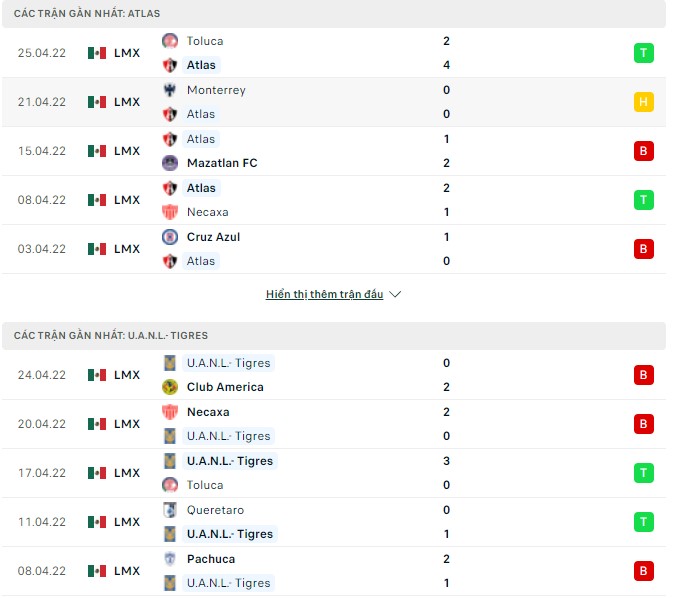Click the Queretaro team crest
The height and width of the screenshot is (598, 676).
(170, 509)
